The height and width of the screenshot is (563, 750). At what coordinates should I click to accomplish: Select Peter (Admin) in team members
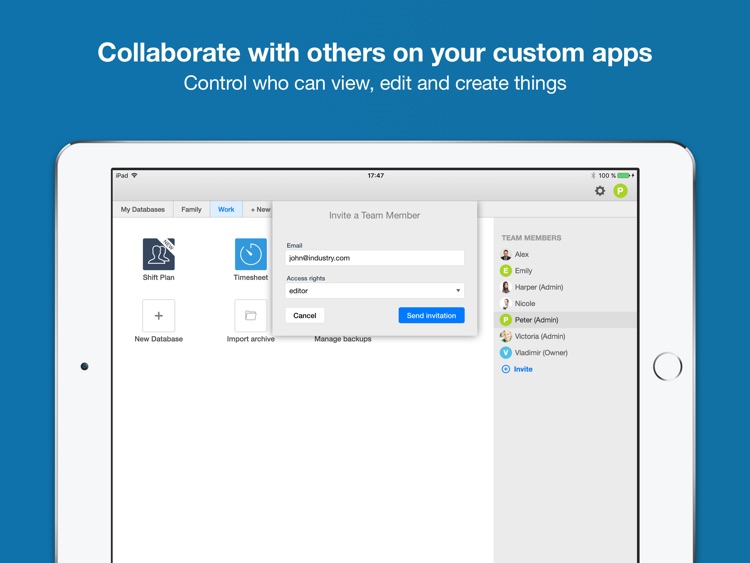(x=537, y=320)
